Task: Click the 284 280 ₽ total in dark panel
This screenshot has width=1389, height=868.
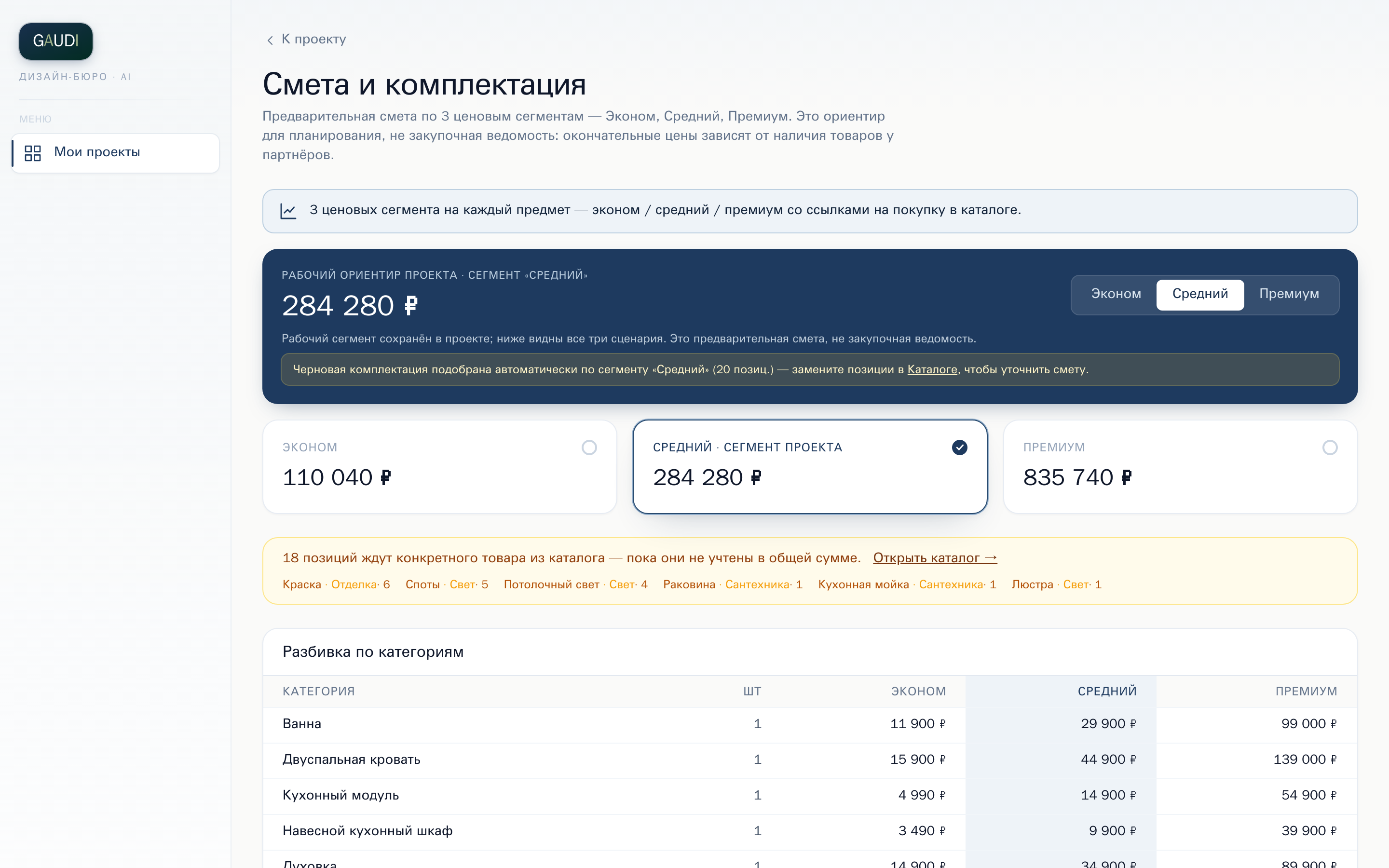Action: pos(350,306)
